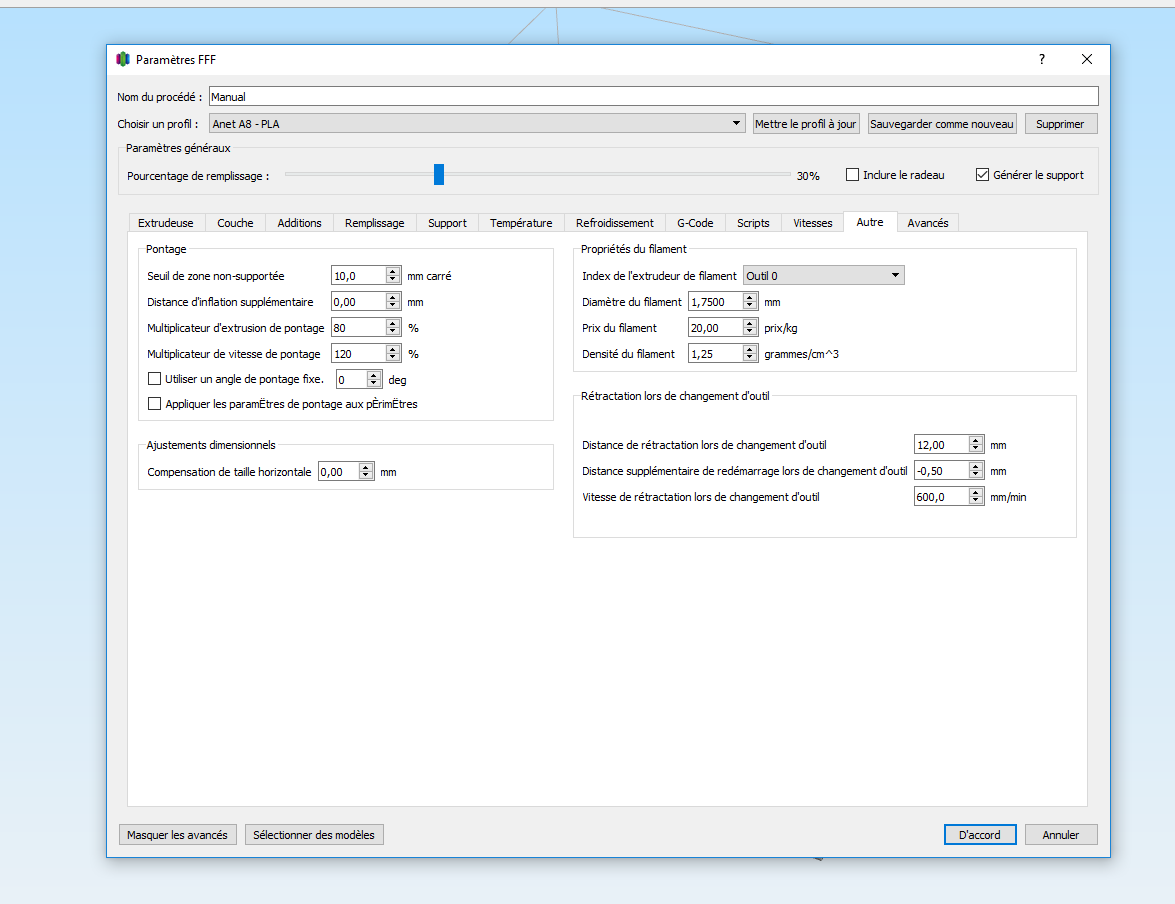Viewport: 1175px width, 904px height.
Task: Click Distance d'inflation supplémentaire field
Action: pos(358,301)
